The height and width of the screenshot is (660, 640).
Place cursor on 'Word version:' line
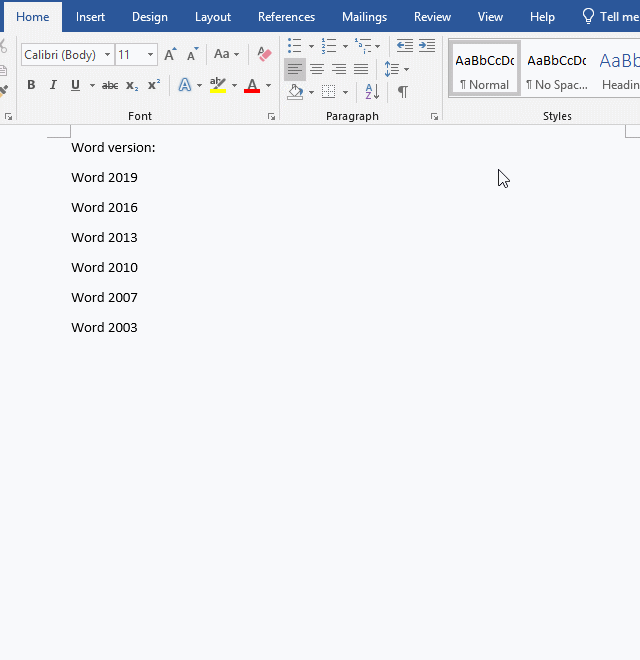click(113, 148)
